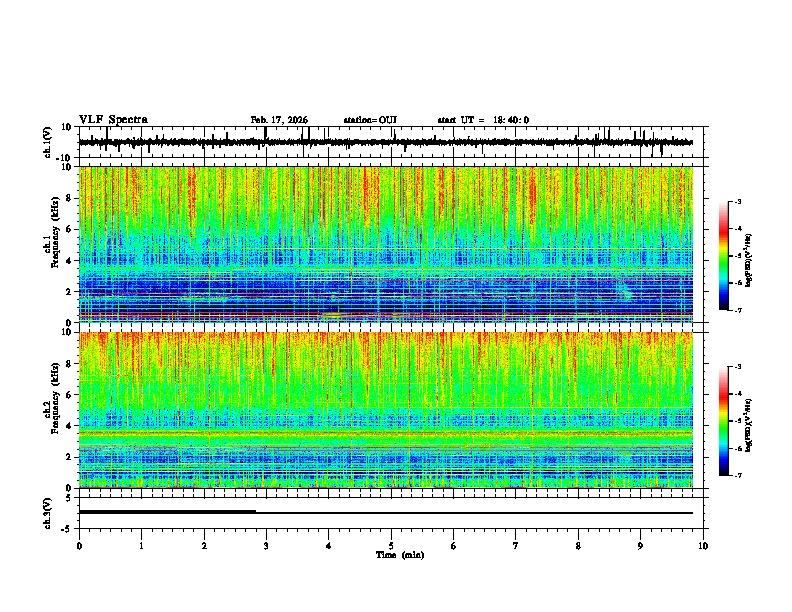The height and width of the screenshot is (612, 792).
Task: Click the ch.1 spectrogram color scale bar
Action: tap(724, 256)
